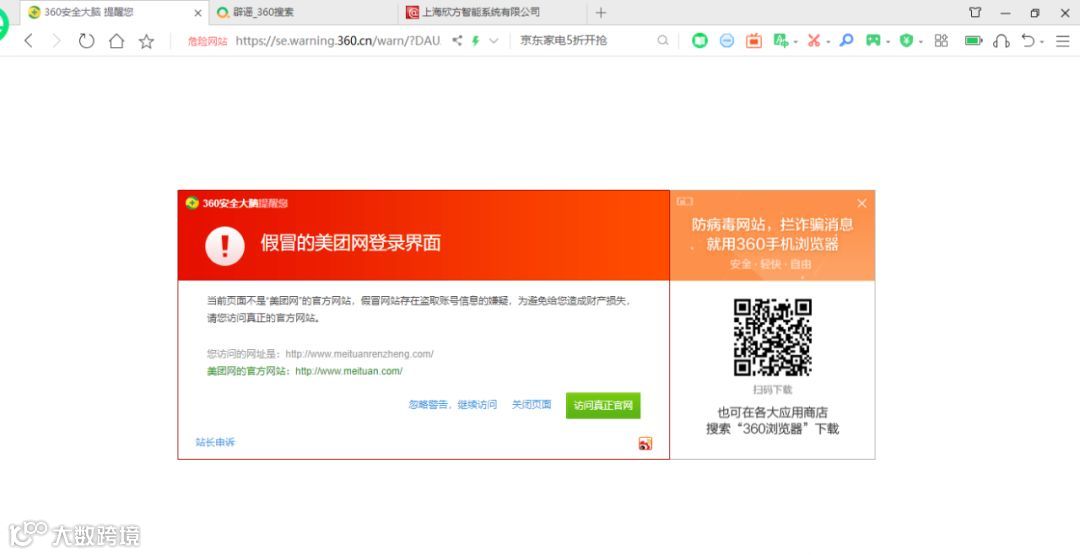The image size is (1080, 555).
Task: Click the search magnifier in search box
Action: point(663,41)
